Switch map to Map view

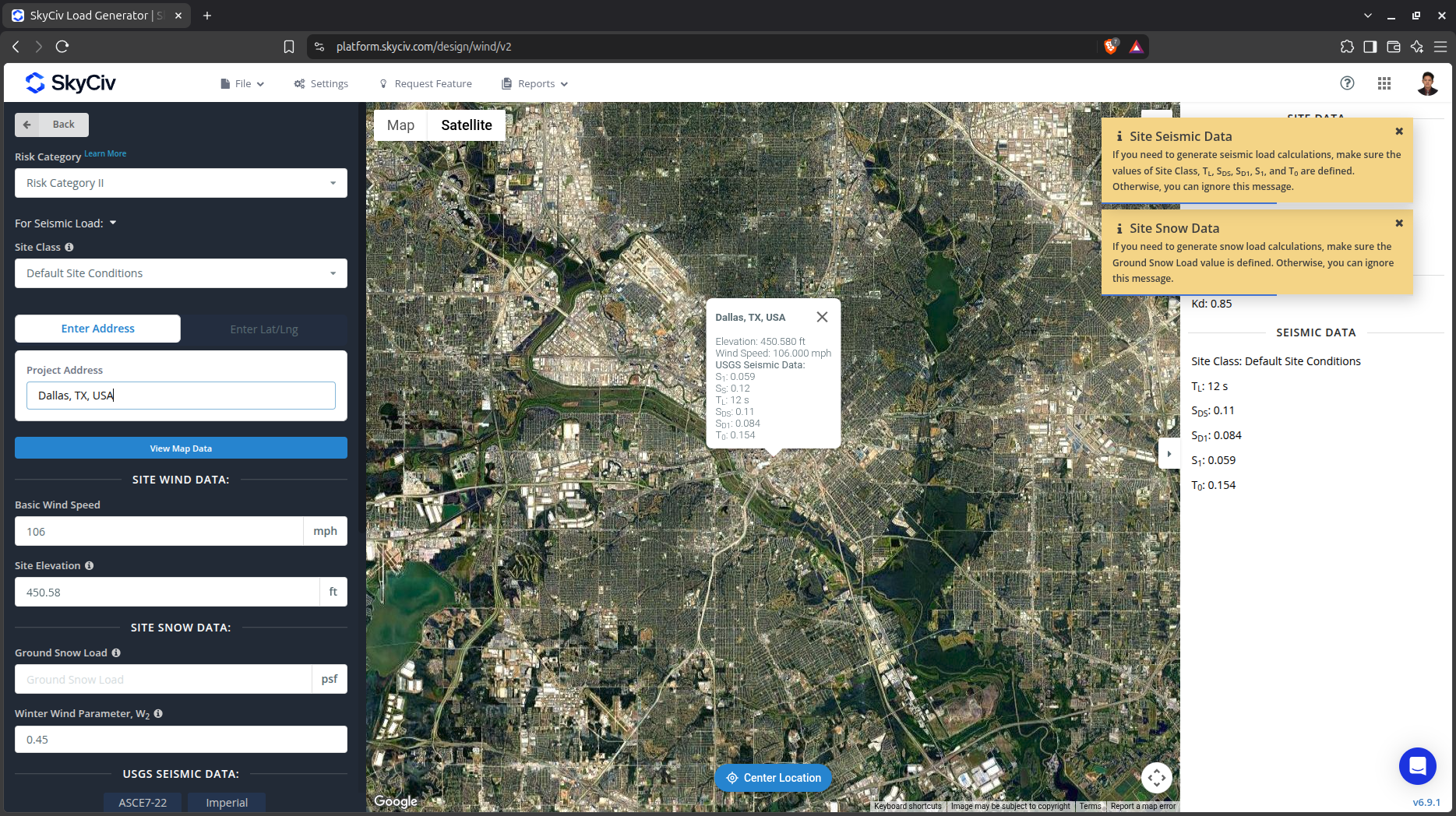click(400, 125)
